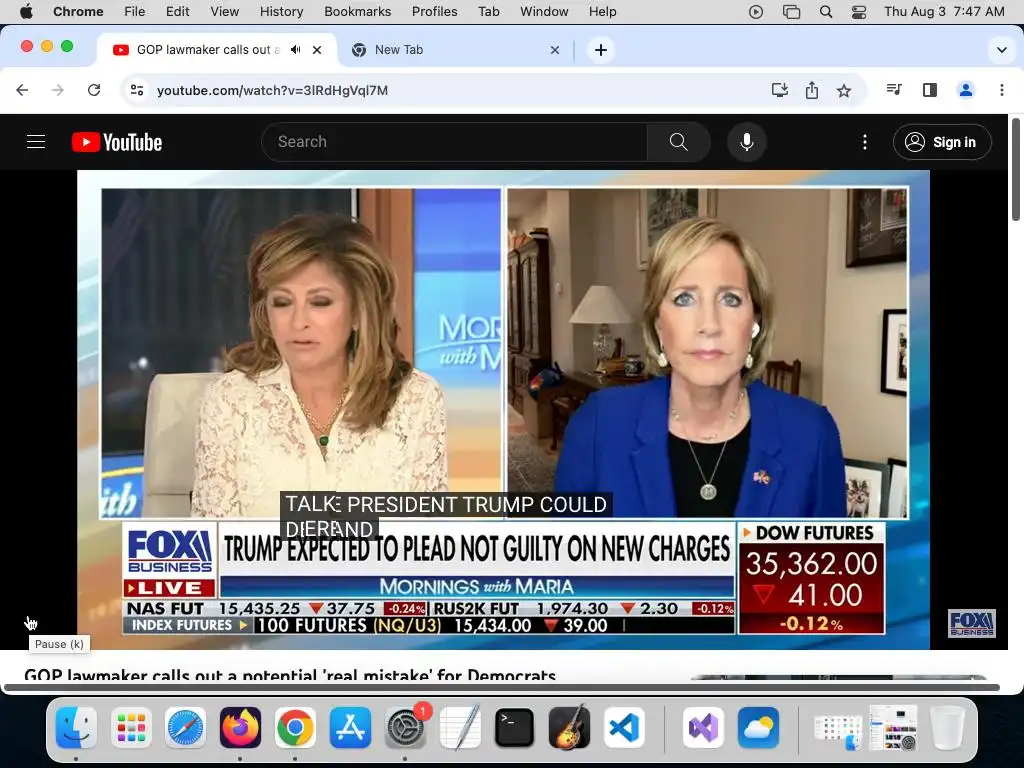The width and height of the screenshot is (1024, 768).
Task: Click the Fox Business watermark in video
Action: (x=972, y=623)
